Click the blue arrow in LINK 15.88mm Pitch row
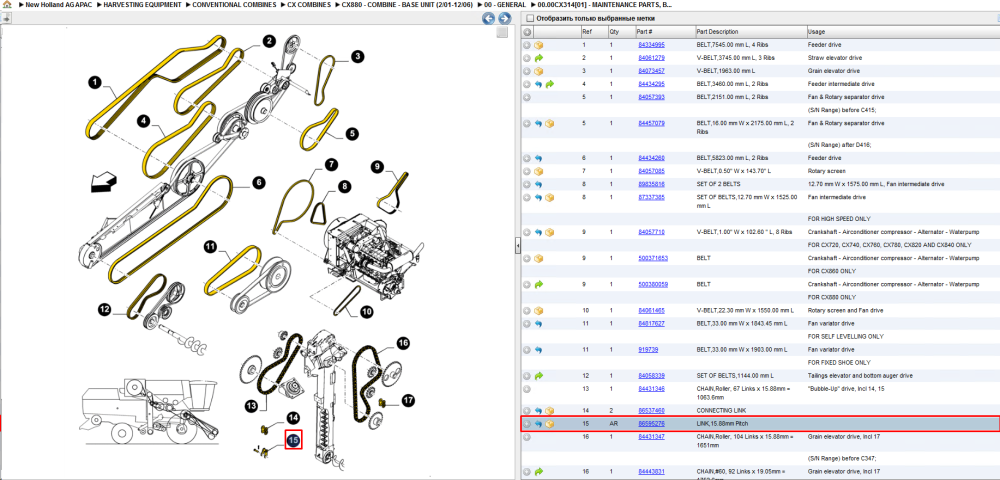1000x480 pixels. tap(539, 424)
